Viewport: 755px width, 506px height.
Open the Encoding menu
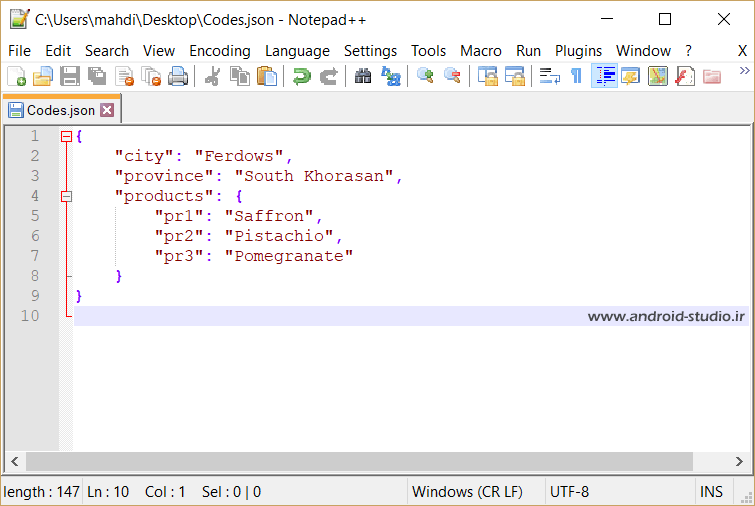[220, 51]
